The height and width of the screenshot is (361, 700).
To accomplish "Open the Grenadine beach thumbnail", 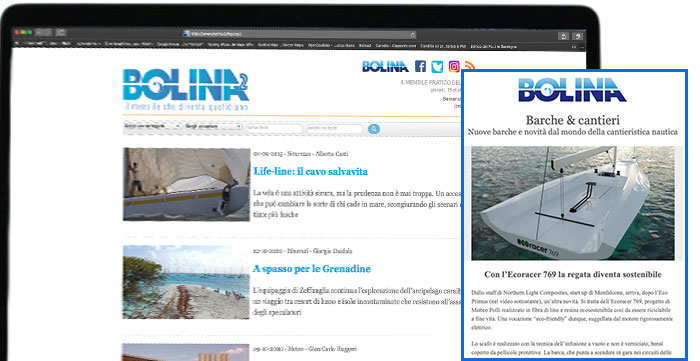I will [x=186, y=282].
